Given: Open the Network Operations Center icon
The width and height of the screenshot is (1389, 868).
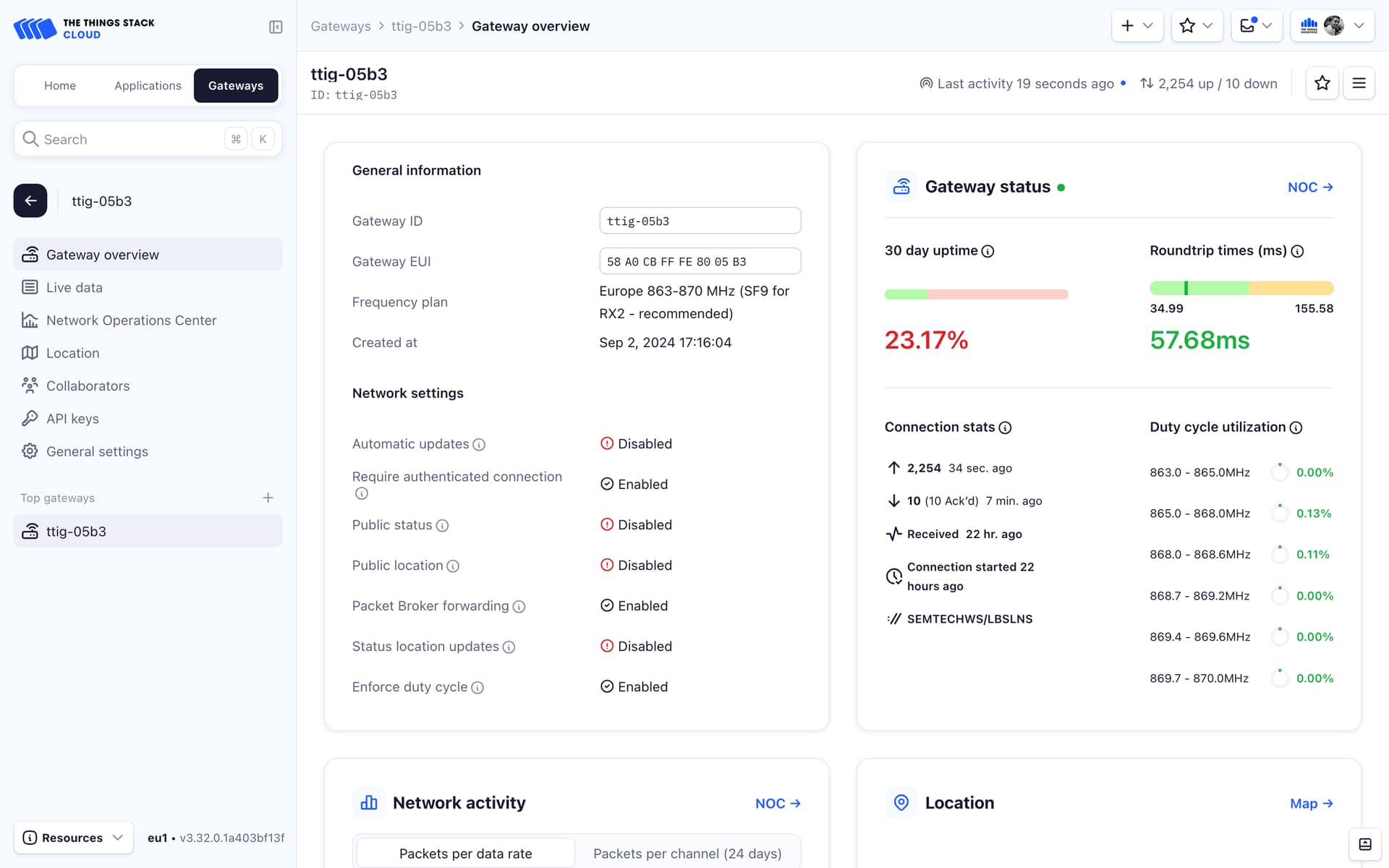Looking at the screenshot, I should point(28,319).
